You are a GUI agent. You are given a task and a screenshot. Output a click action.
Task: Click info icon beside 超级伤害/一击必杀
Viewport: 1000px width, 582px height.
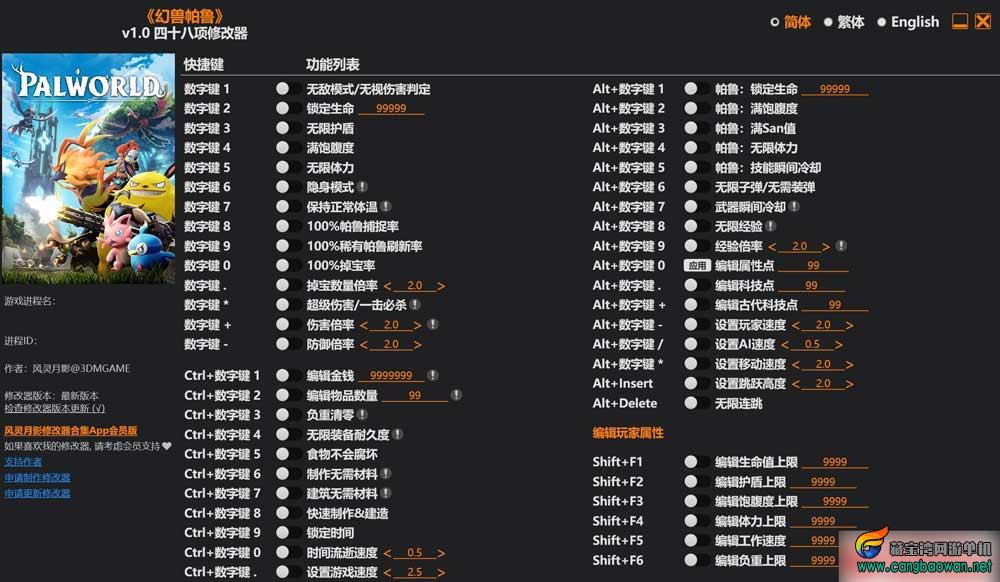415,305
